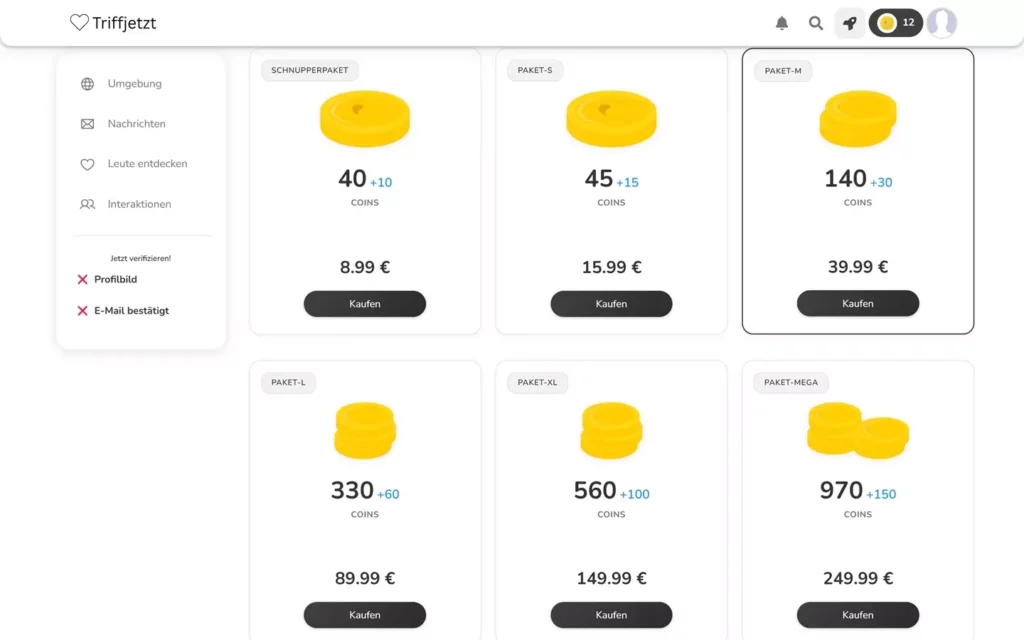Open the coin balance showing 12
The height and width of the screenshot is (640, 1024).
point(895,23)
